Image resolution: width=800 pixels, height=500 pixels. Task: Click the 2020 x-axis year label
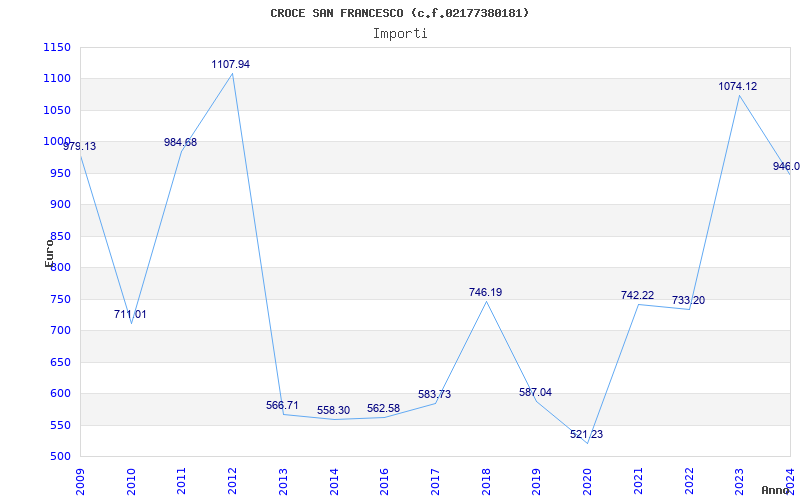pyautogui.click(x=587, y=481)
